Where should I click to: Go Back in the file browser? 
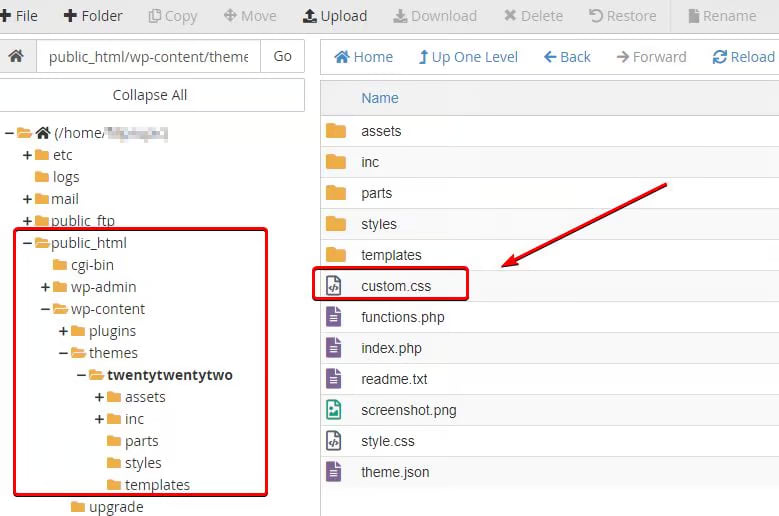point(567,57)
